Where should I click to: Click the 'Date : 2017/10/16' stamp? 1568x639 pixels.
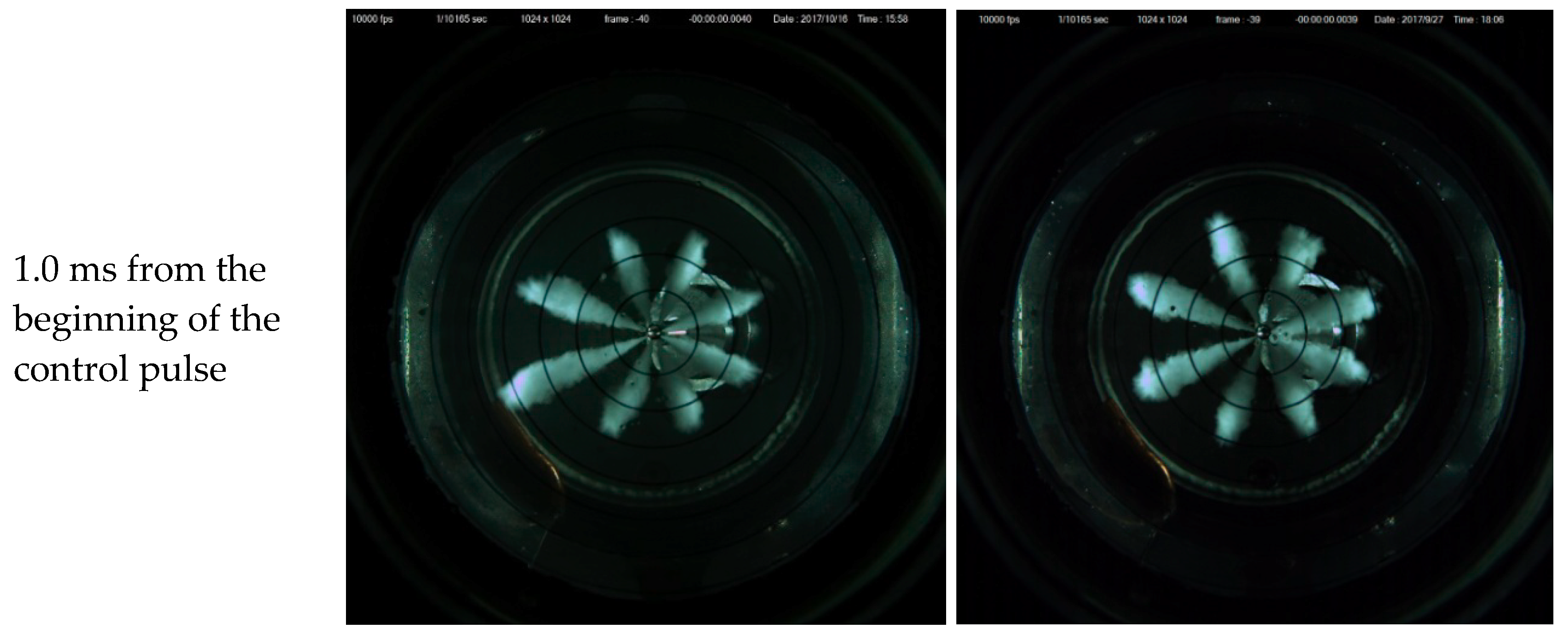(x=810, y=19)
